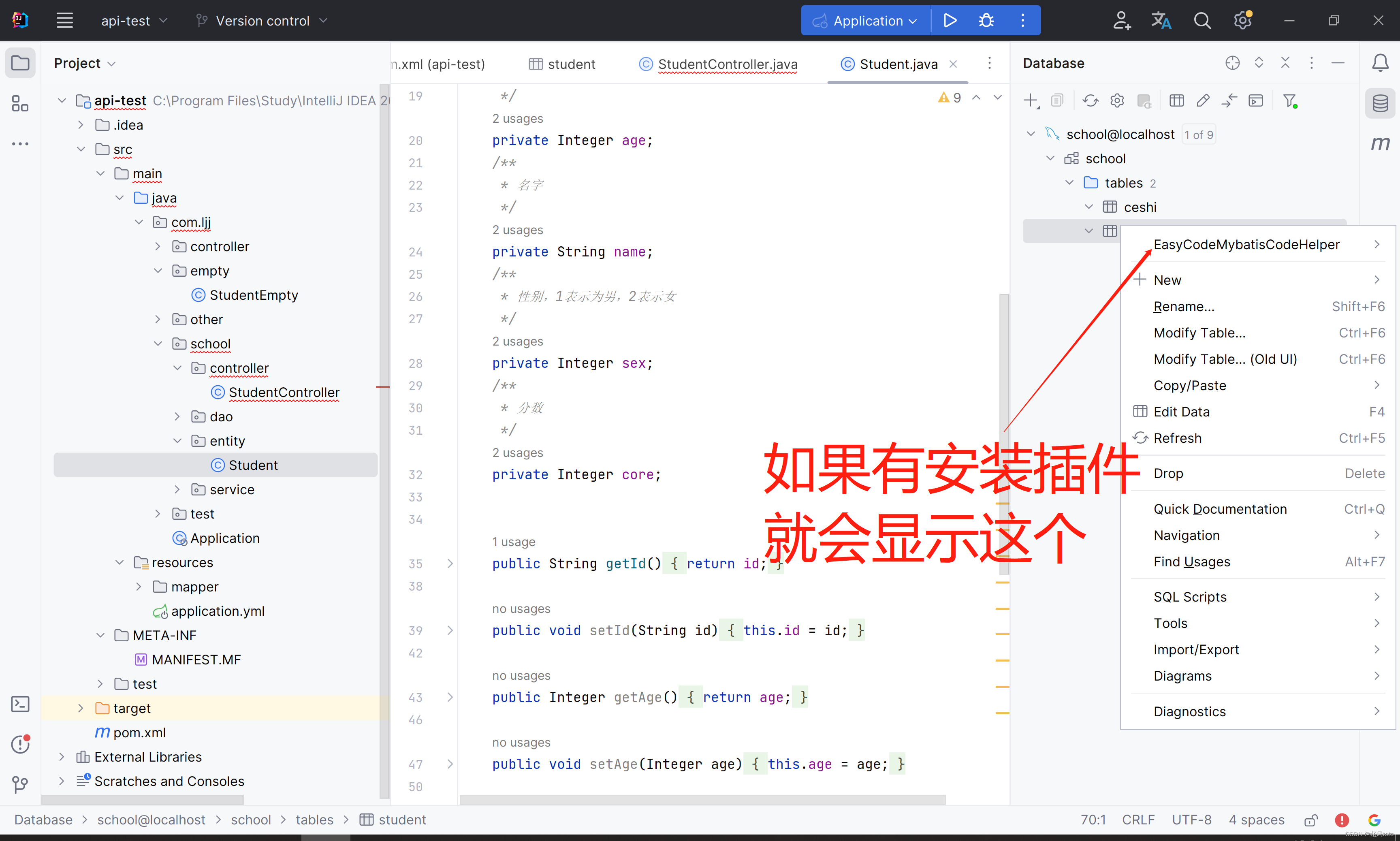Screen dimensions: 1400x841
Task: Choose Quick Documentation menu entry
Action: tap(1258, 509)
